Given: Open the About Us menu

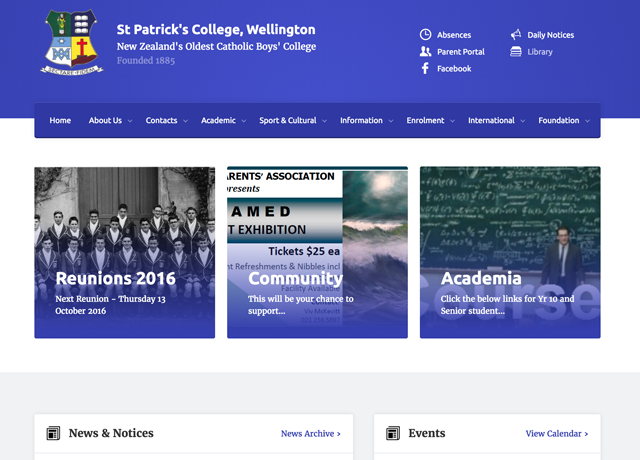Looking at the screenshot, I should [x=105, y=120].
